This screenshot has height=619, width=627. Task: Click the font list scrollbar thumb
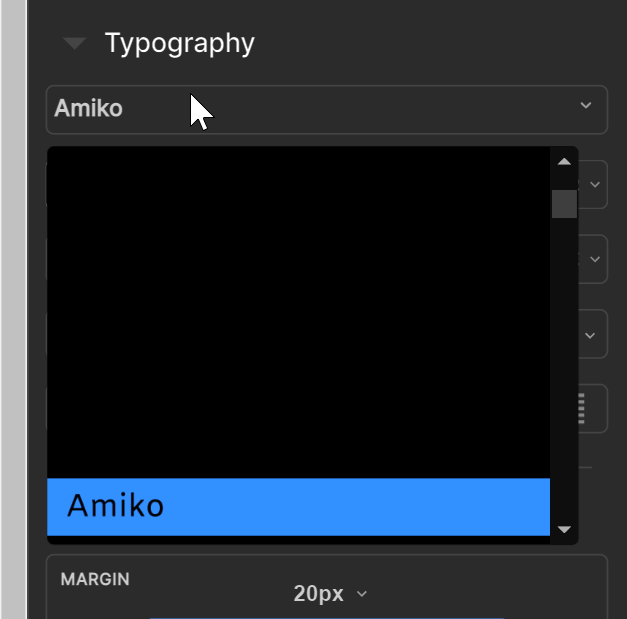tap(564, 203)
